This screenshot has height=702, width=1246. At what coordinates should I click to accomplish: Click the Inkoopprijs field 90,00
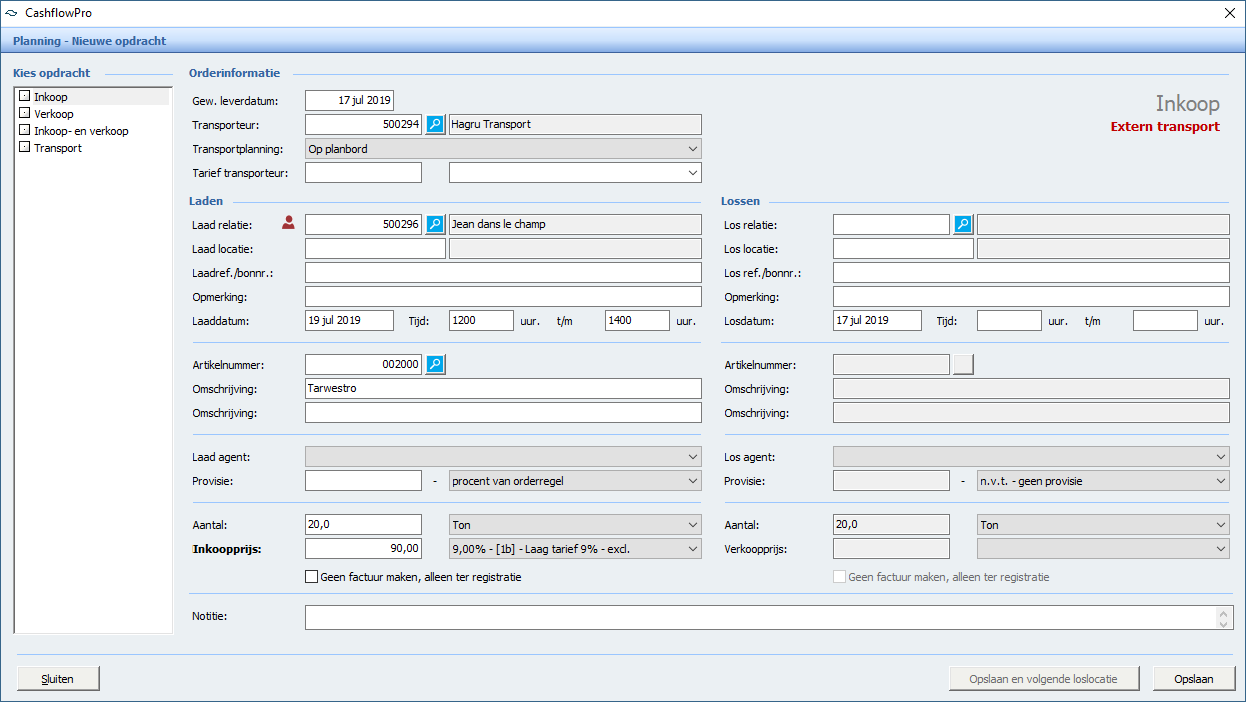click(363, 548)
